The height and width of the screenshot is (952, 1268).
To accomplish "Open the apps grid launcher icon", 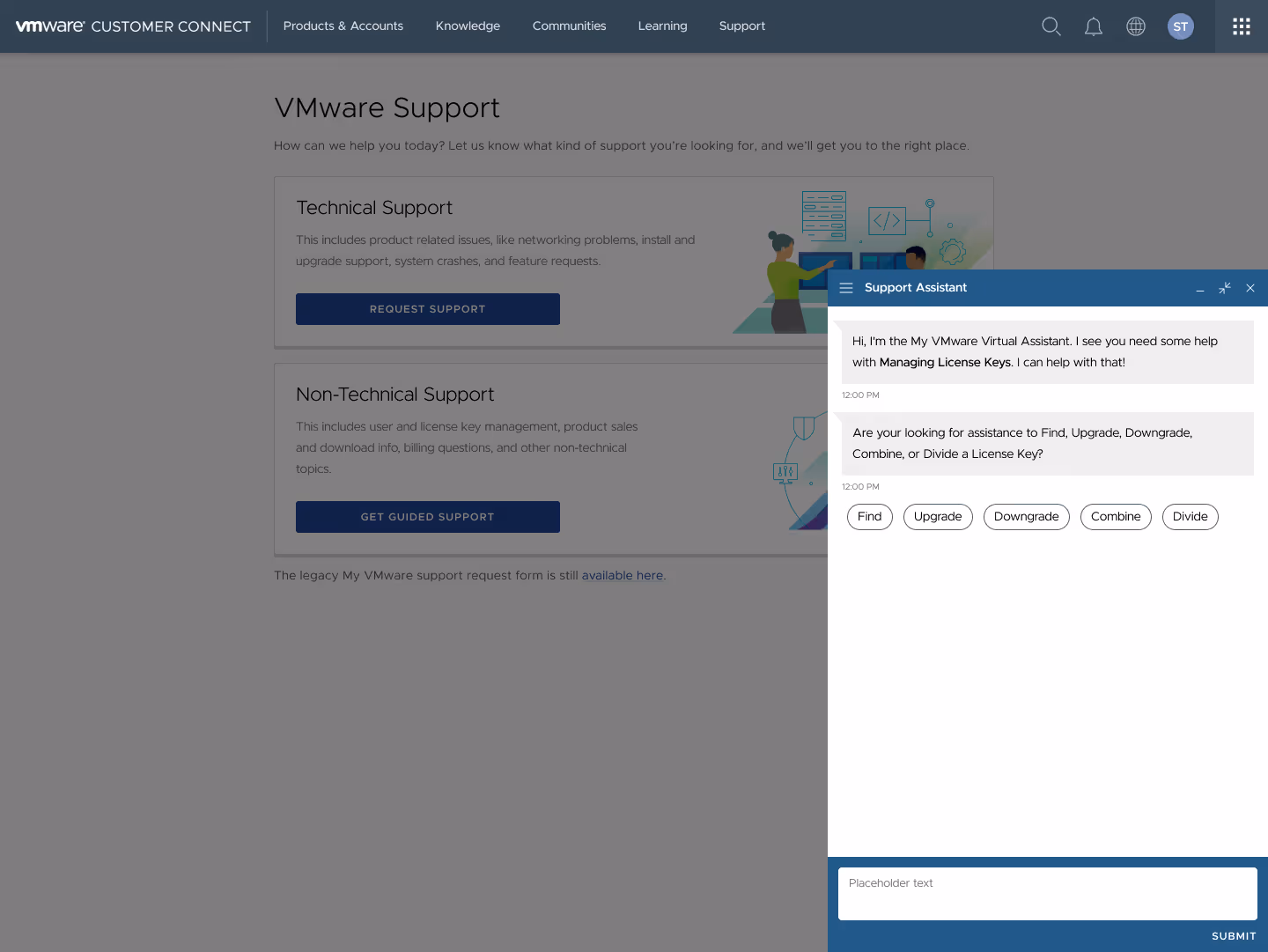I will (x=1242, y=26).
